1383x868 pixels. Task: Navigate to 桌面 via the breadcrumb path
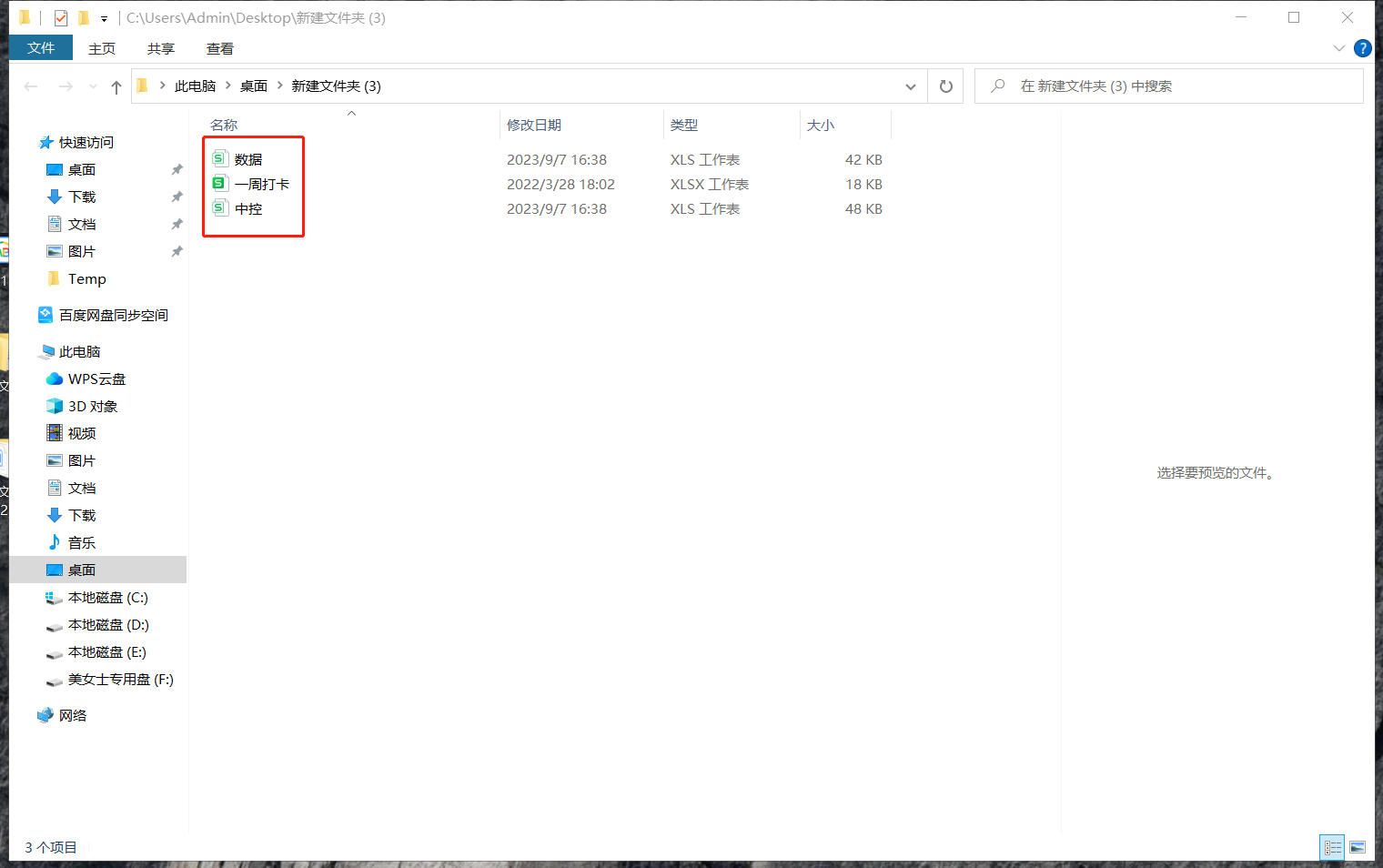(x=254, y=86)
